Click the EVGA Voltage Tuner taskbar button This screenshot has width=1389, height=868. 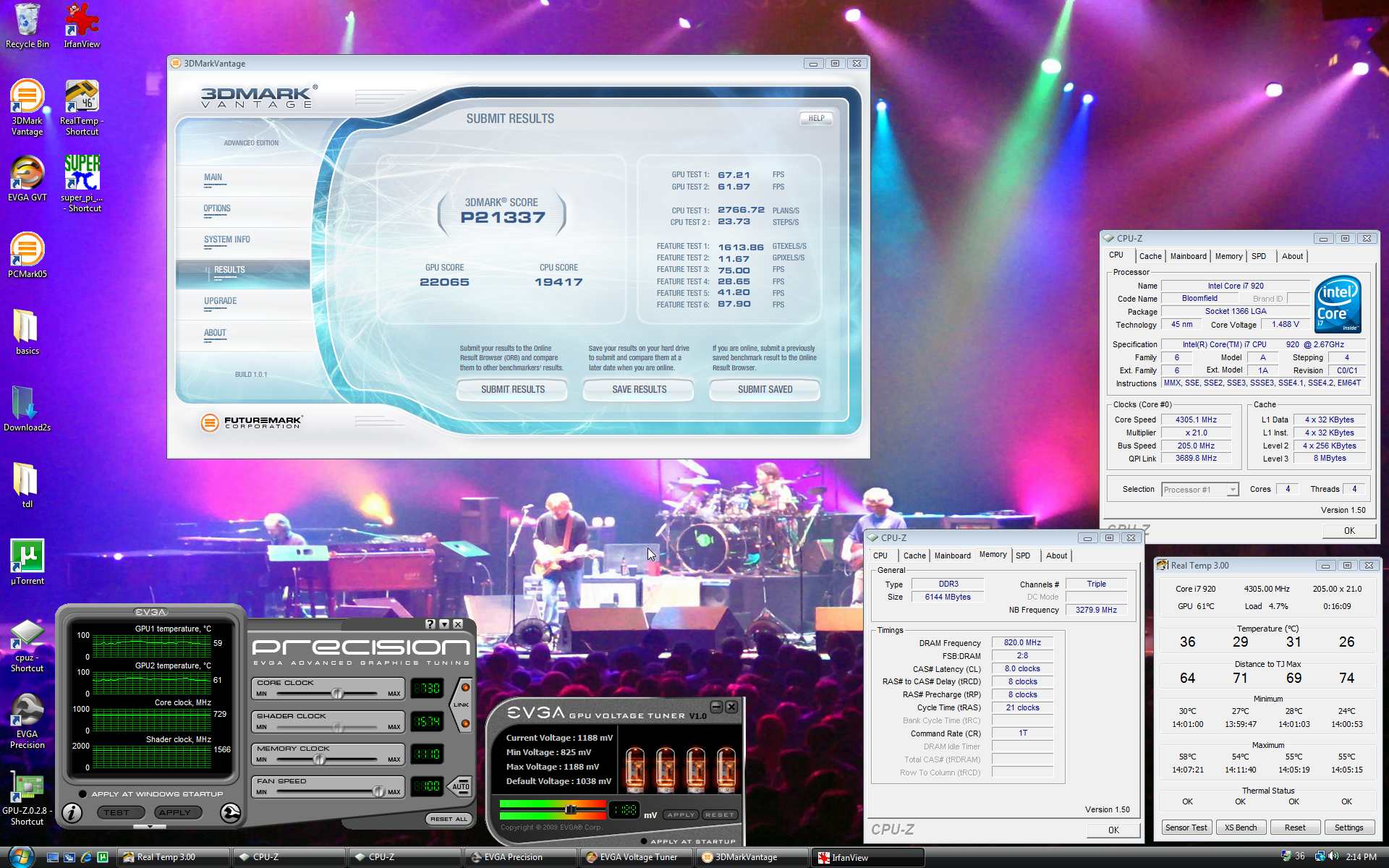tap(637, 857)
